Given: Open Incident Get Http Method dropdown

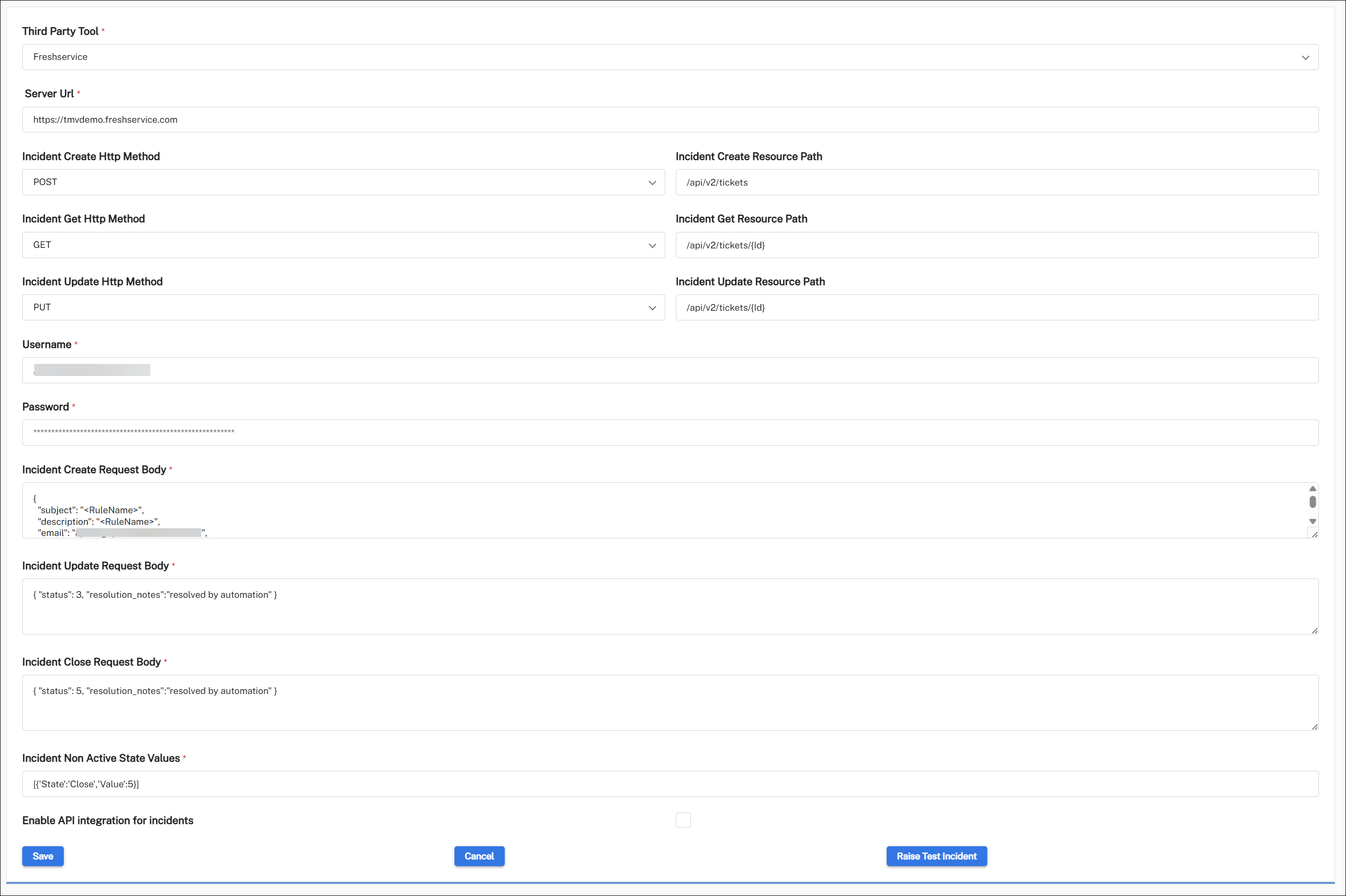Looking at the screenshot, I should [343, 245].
